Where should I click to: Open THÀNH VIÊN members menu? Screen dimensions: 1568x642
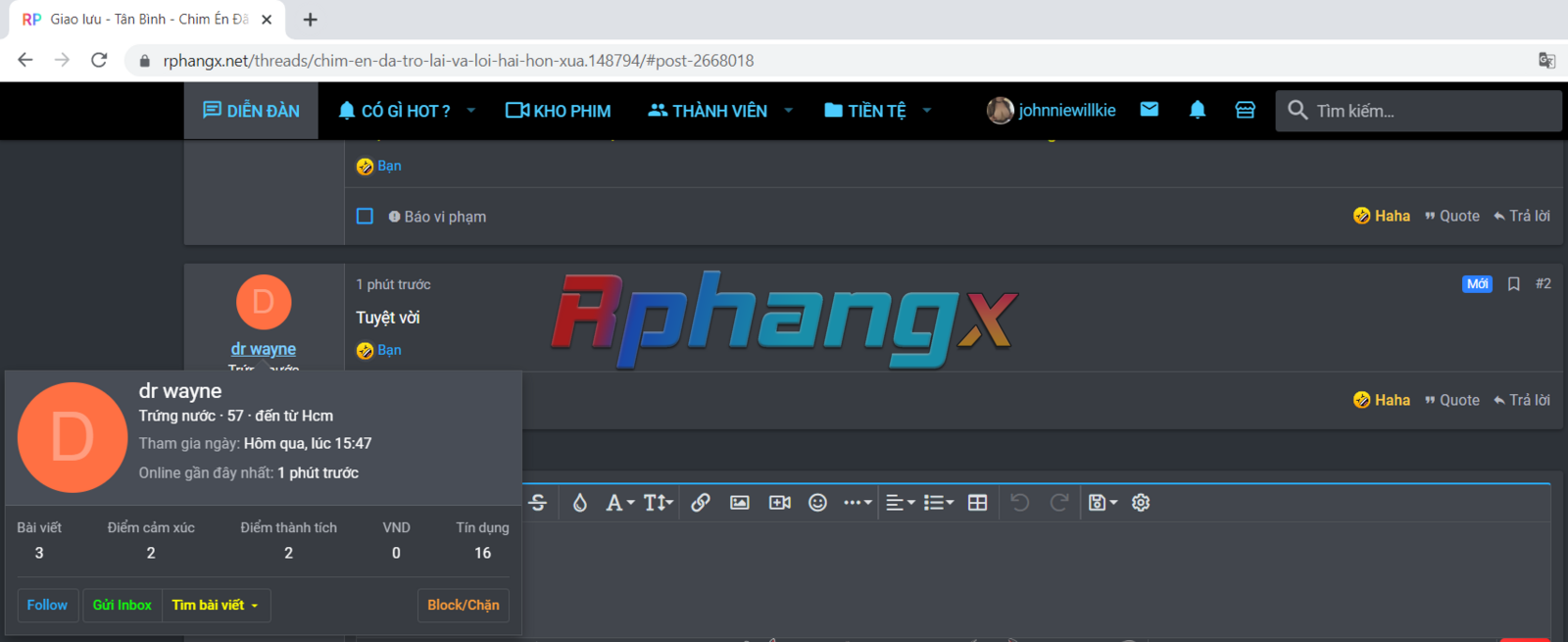(x=708, y=111)
